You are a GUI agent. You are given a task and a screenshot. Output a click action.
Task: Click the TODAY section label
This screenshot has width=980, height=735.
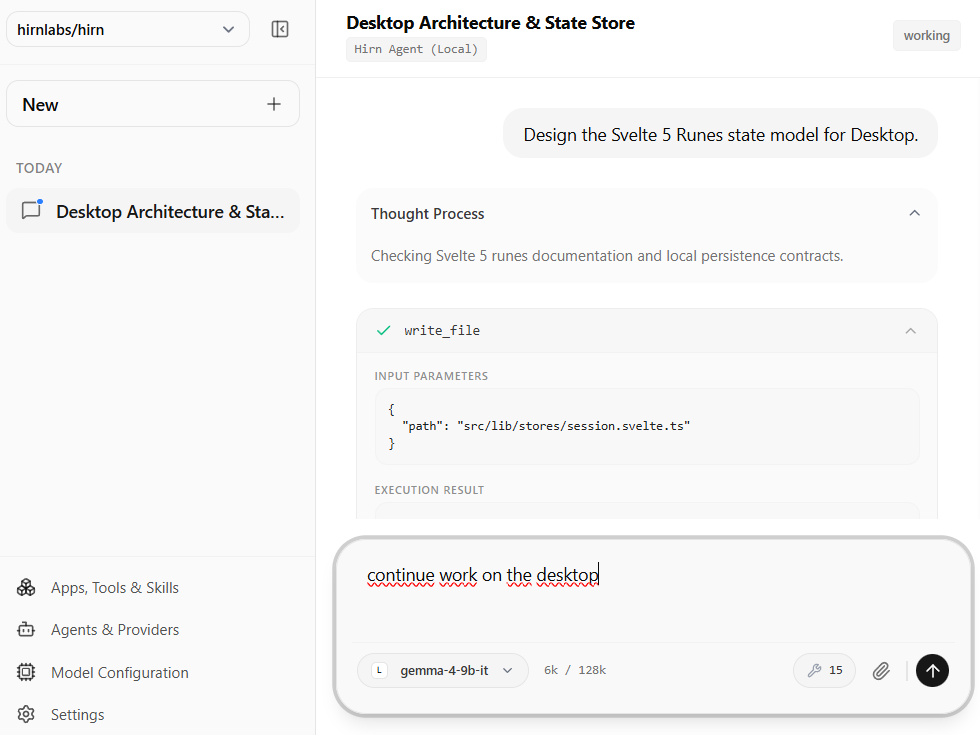tap(39, 168)
